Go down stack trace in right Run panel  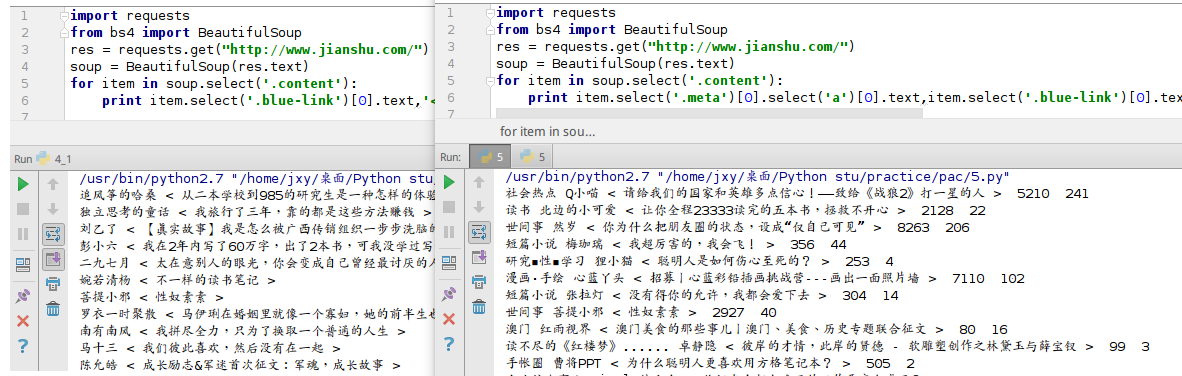click(479, 207)
